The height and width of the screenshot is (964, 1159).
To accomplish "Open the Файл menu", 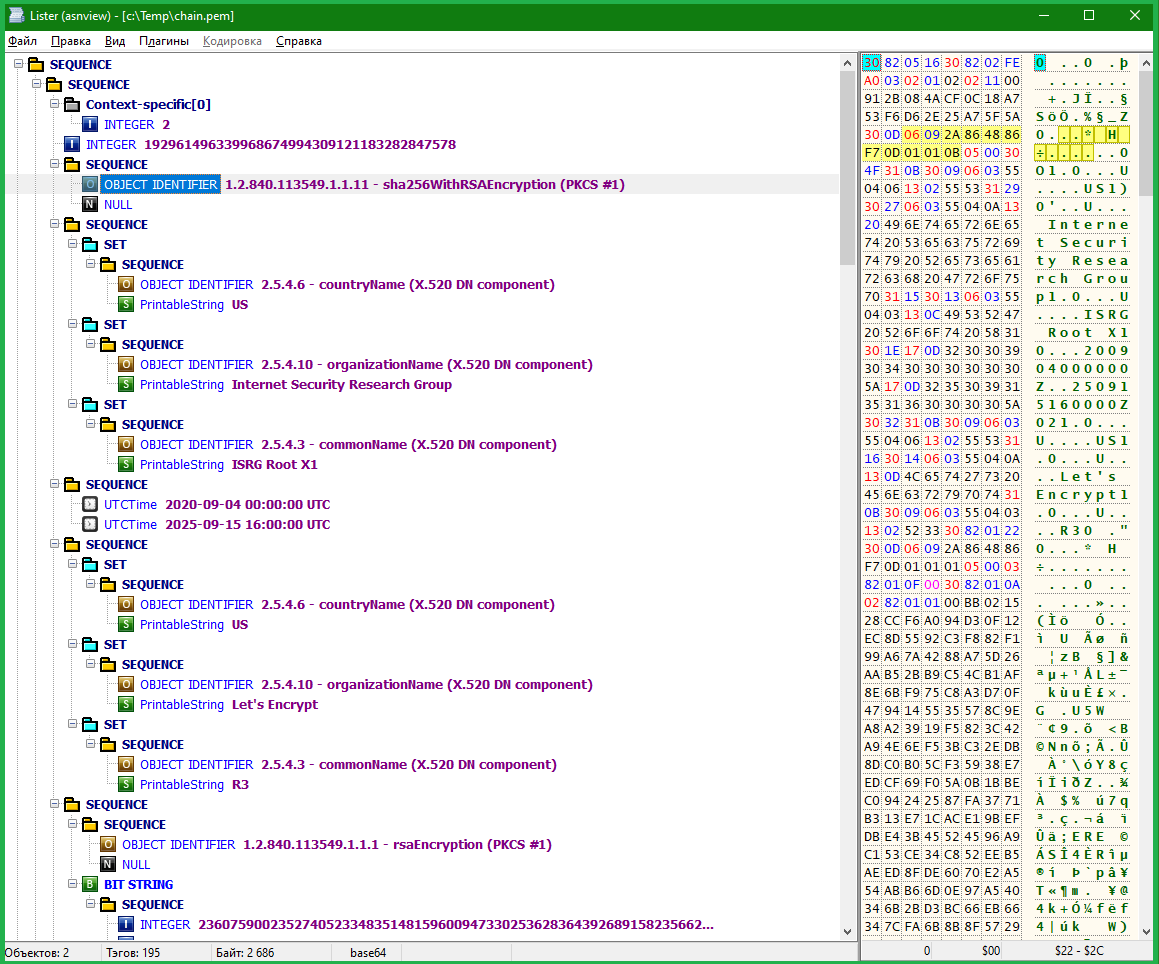I will (22, 41).
